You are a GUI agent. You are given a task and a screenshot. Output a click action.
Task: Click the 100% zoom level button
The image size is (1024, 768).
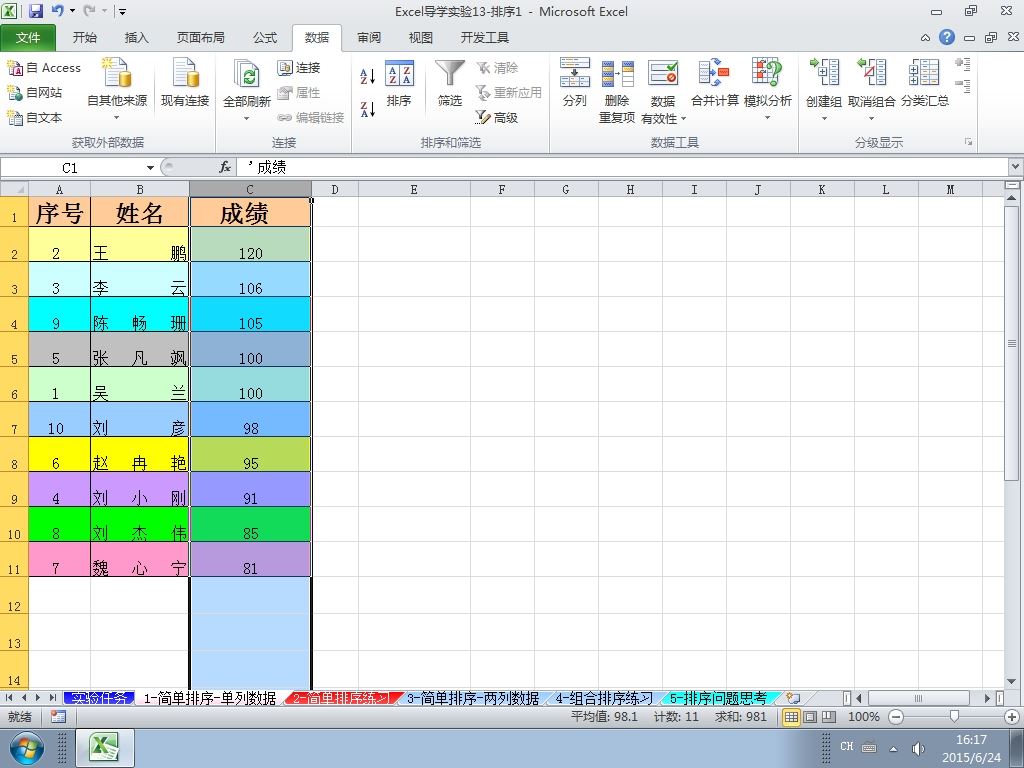[863, 716]
